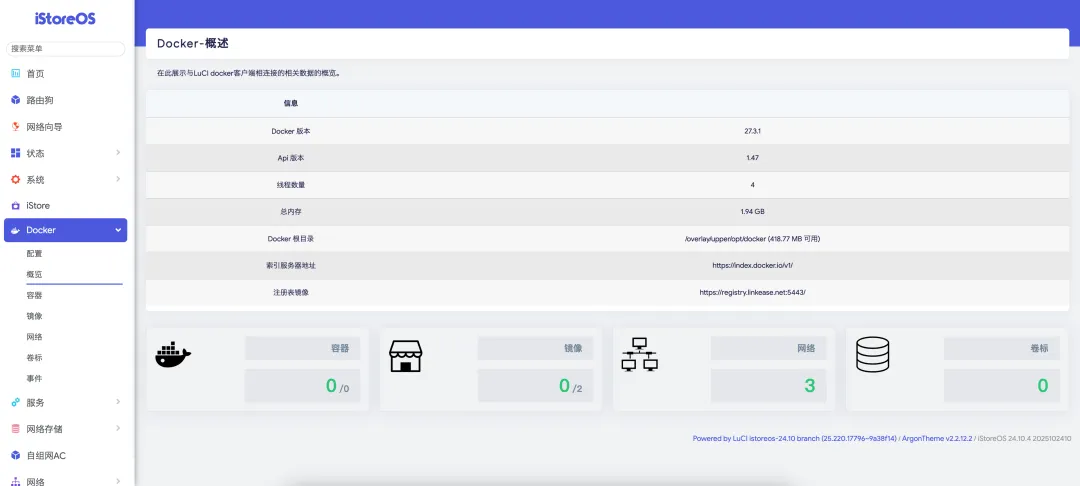Click https://index.docker.io/v1/ address
1080x486 pixels.
(752, 265)
